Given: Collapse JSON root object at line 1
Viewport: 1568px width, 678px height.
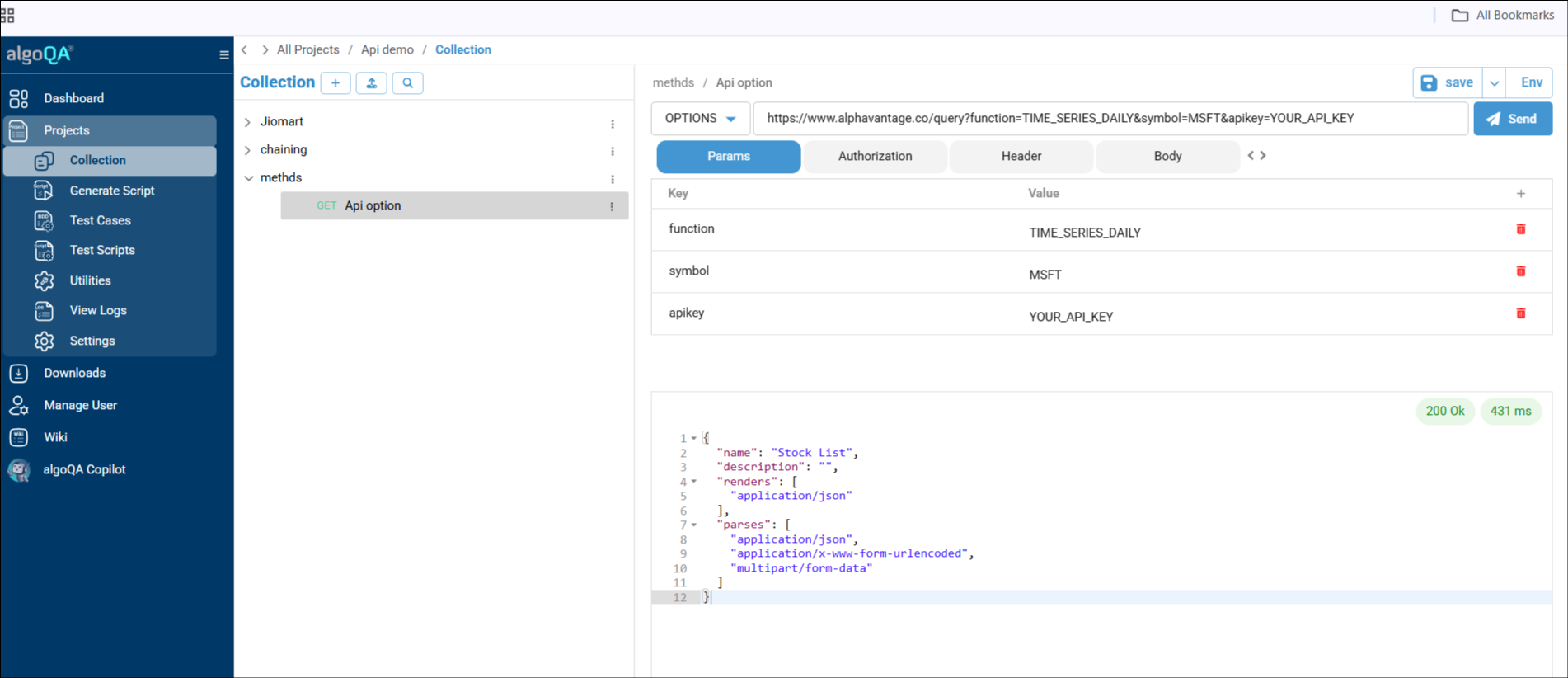Looking at the screenshot, I should (694, 439).
